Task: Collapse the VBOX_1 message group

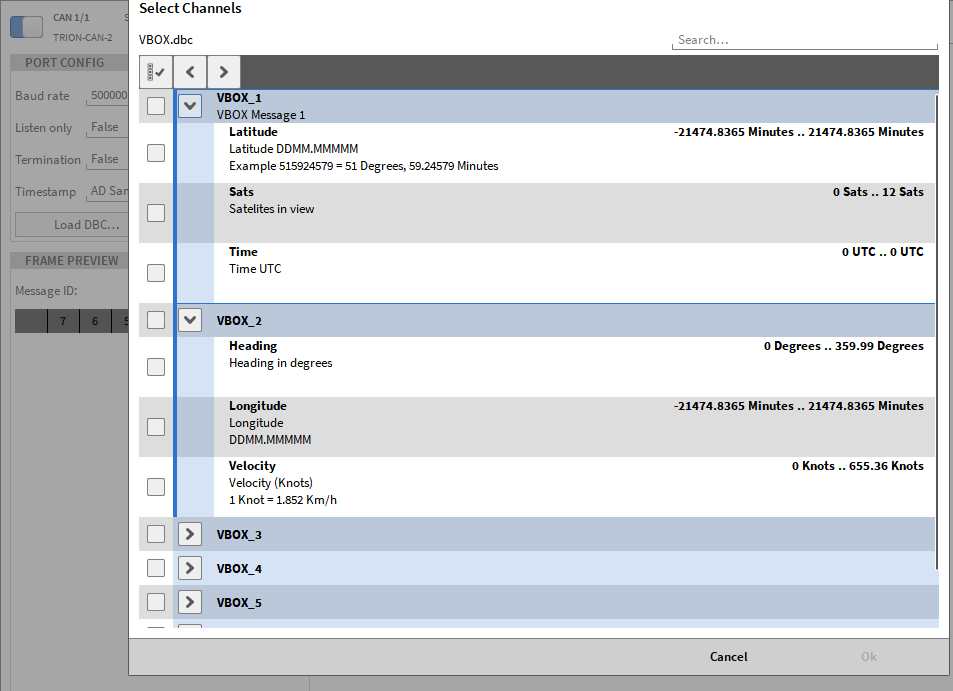Action: (190, 106)
